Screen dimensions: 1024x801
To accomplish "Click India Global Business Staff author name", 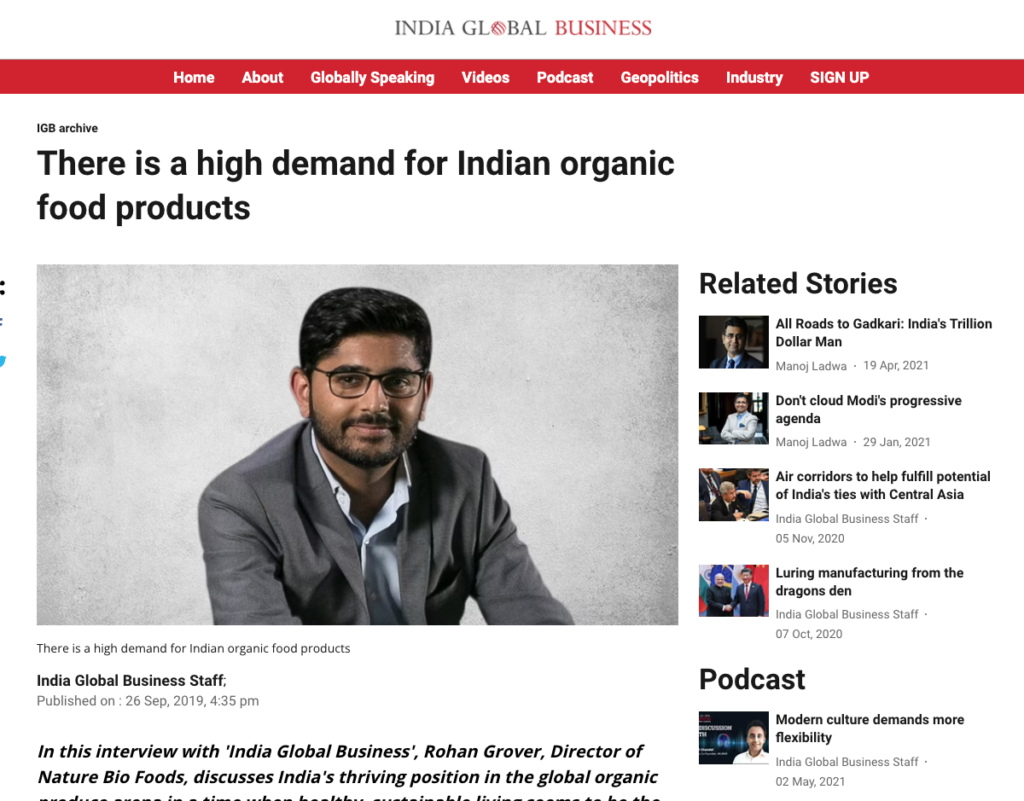I will click(130, 680).
